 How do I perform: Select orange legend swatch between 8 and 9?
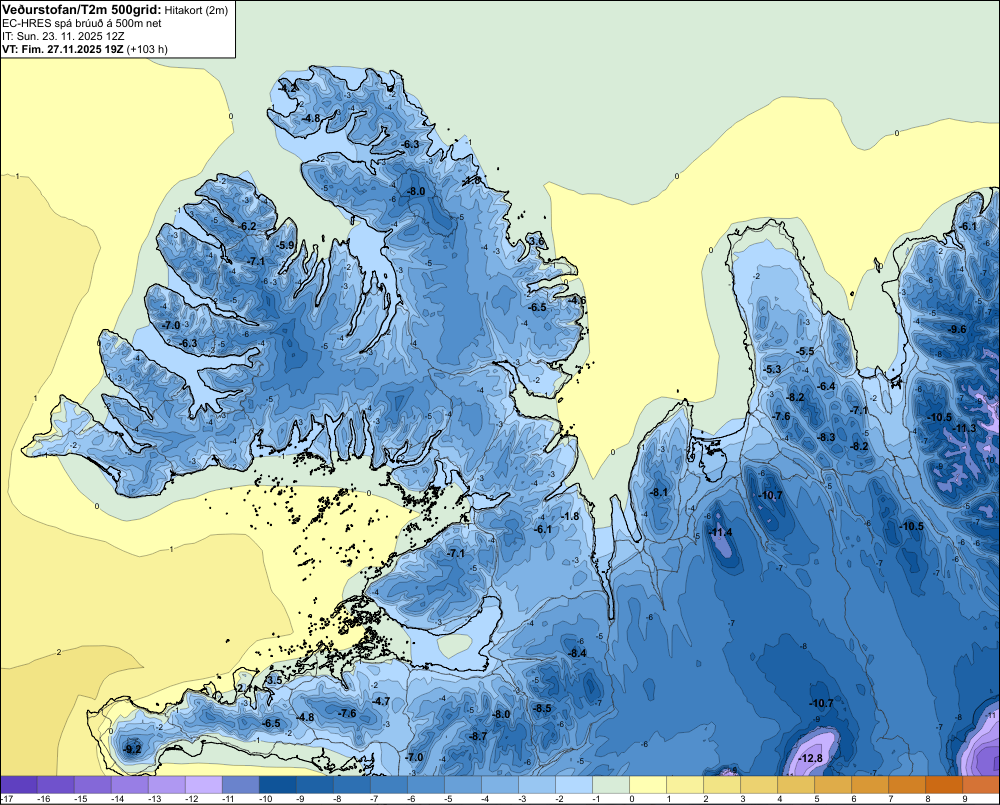coord(944,784)
